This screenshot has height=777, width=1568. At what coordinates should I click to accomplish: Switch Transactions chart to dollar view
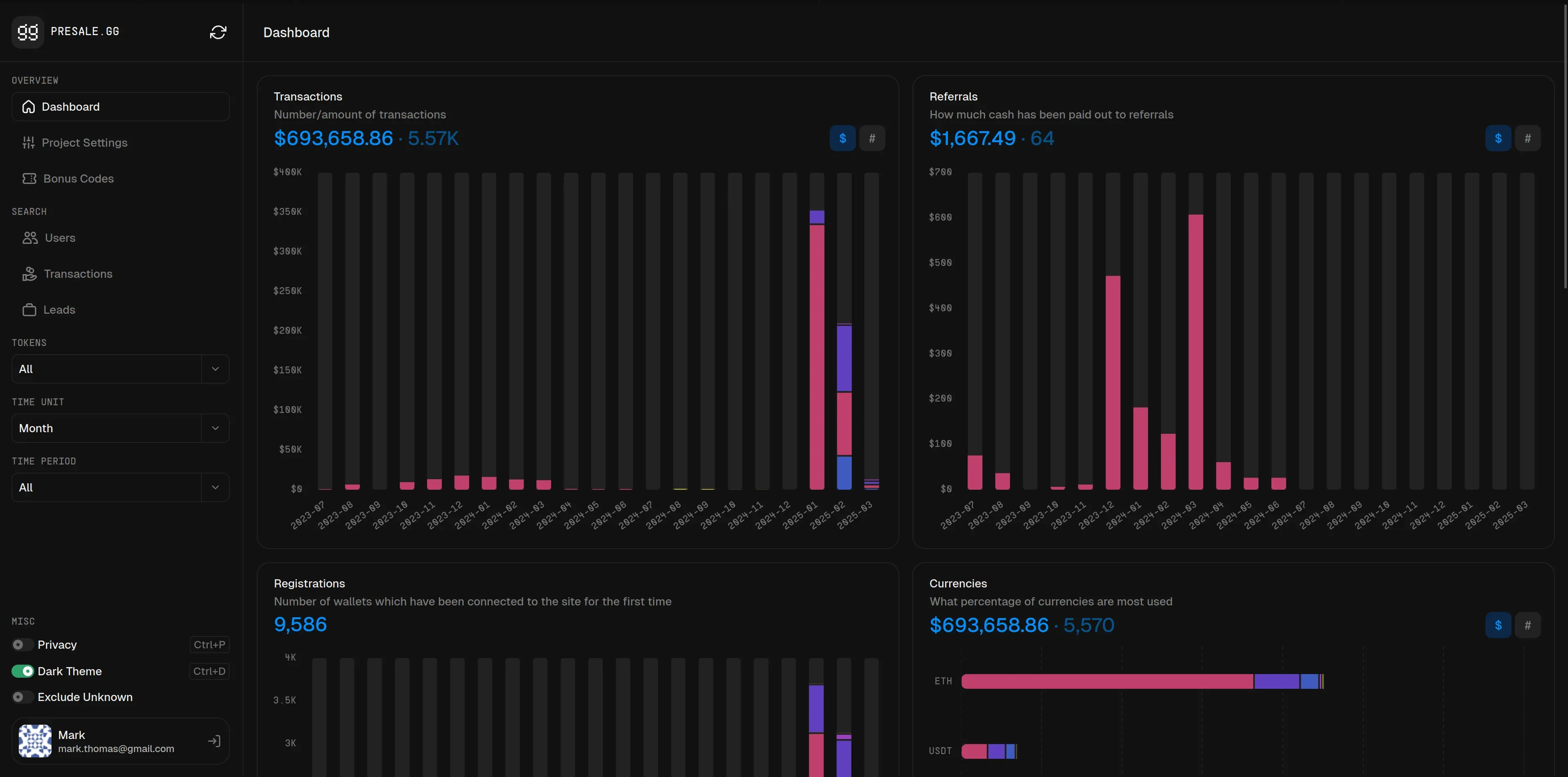coord(842,138)
